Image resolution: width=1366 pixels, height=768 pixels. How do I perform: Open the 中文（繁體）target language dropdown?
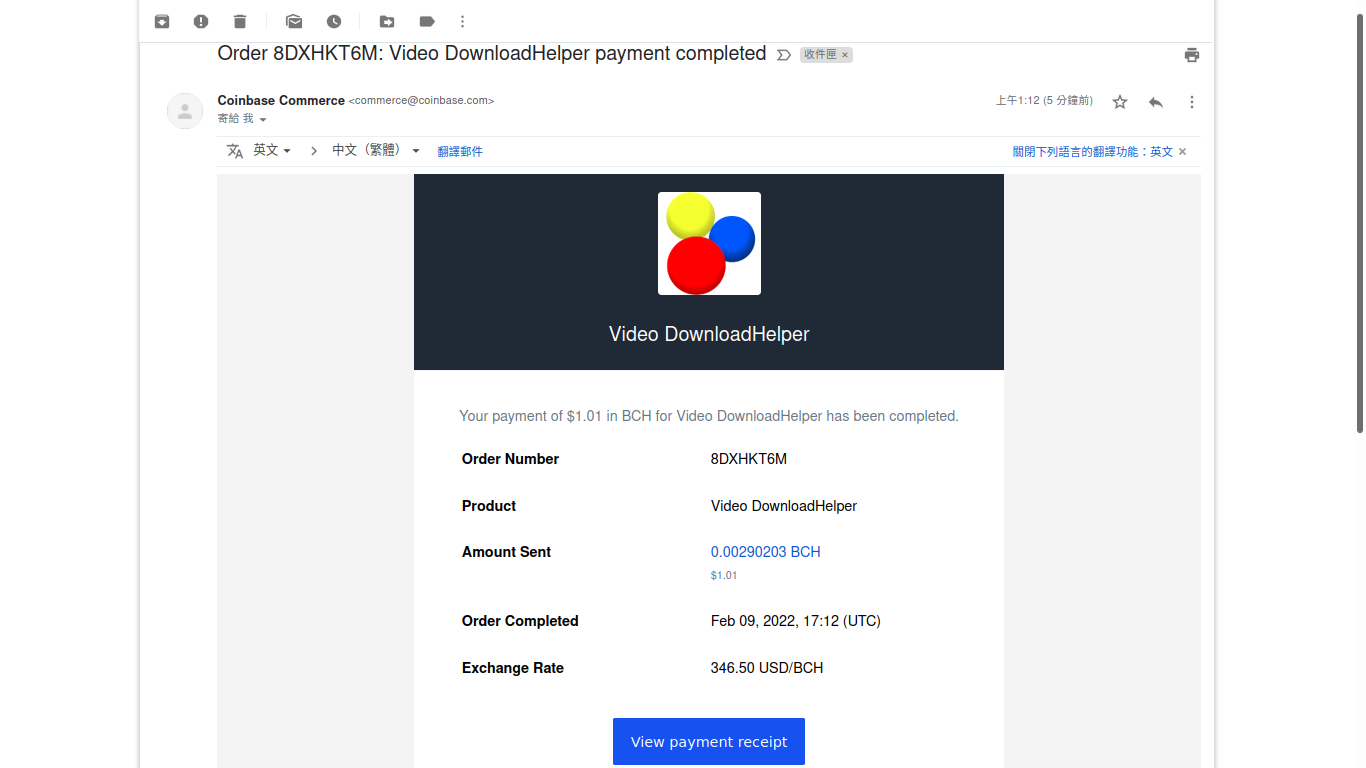click(376, 150)
